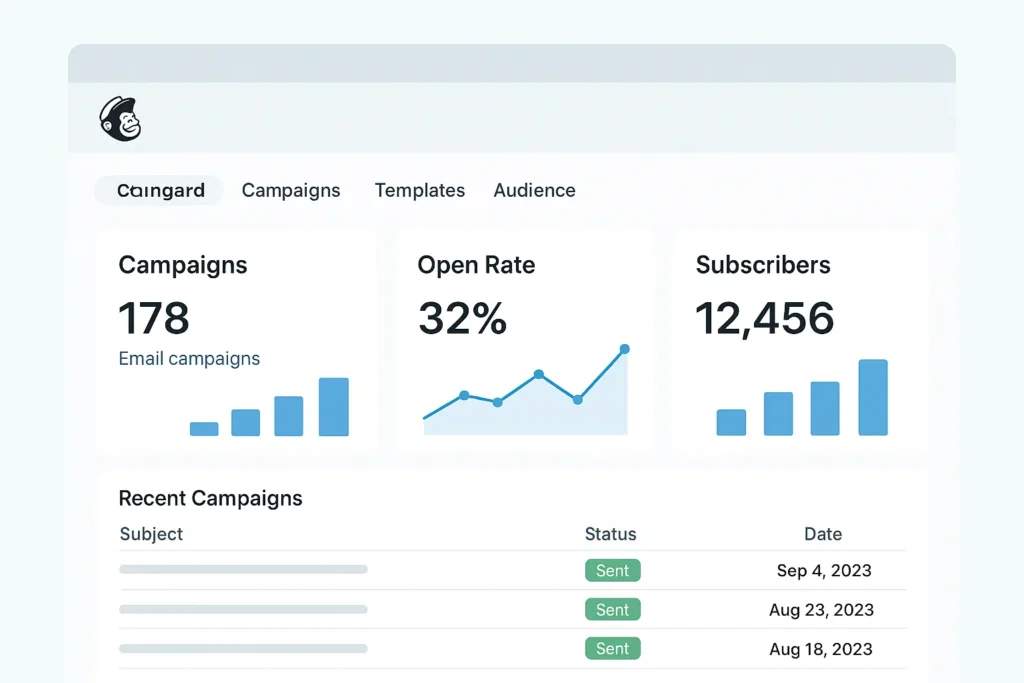Click the Open Rate value 32%
The image size is (1024, 683).
click(462, 318)
